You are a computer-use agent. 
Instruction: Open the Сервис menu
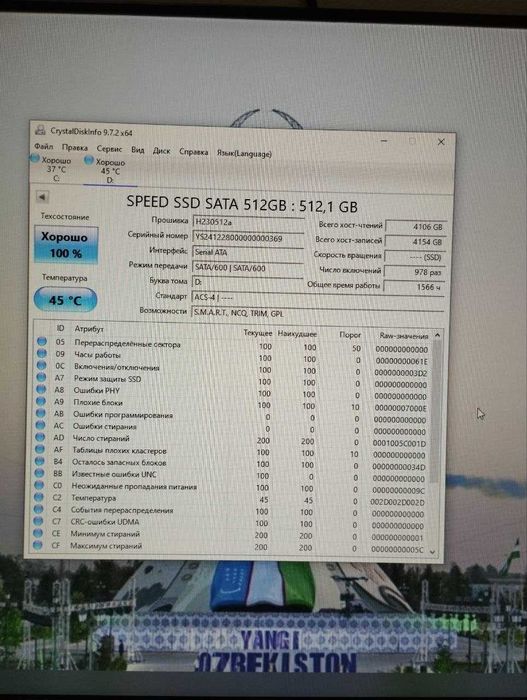point(109,149)
